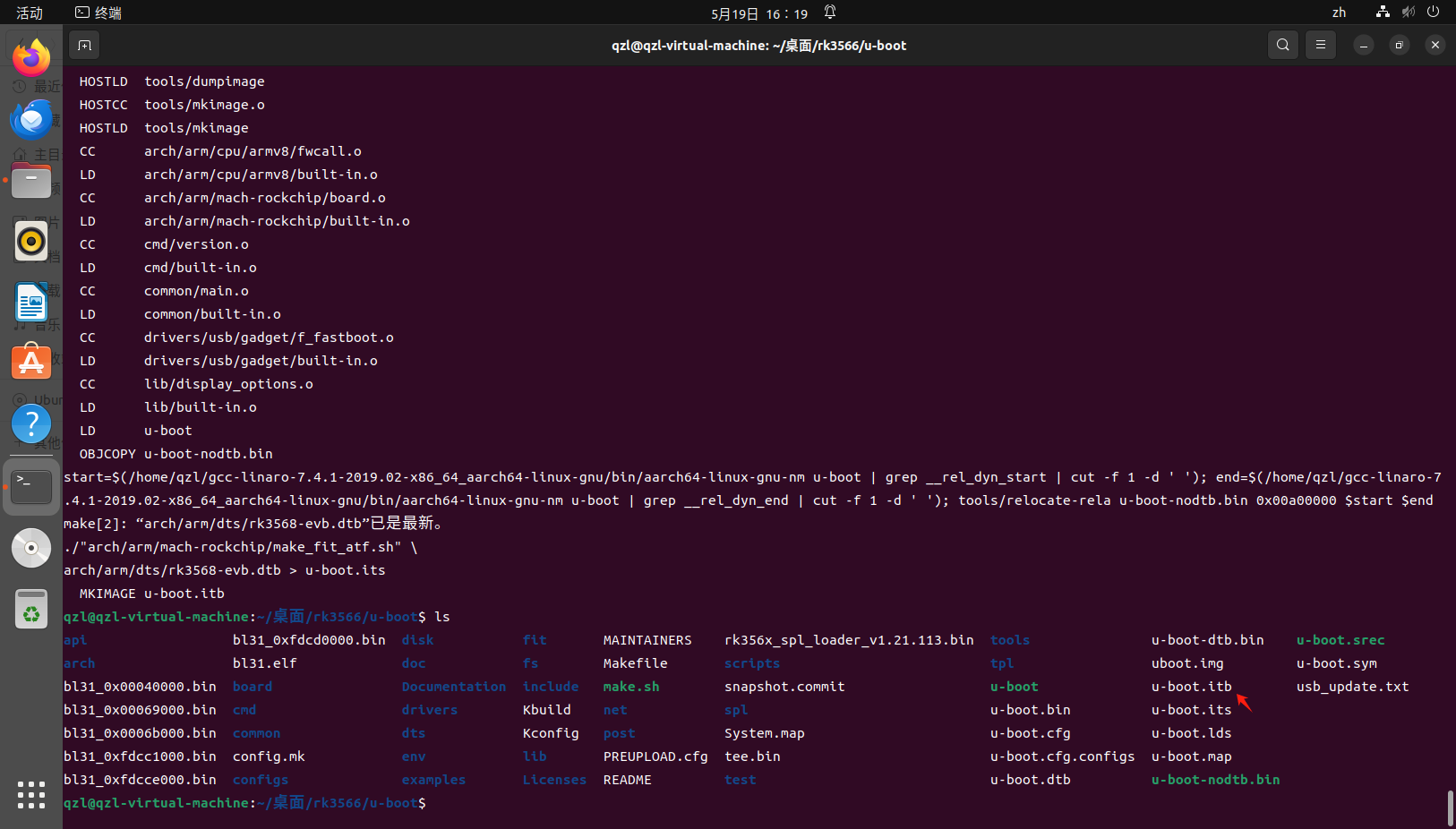1456x829 pixels.
Task: Open the 活动 (Activities) menu
Action: click(28, 13)
